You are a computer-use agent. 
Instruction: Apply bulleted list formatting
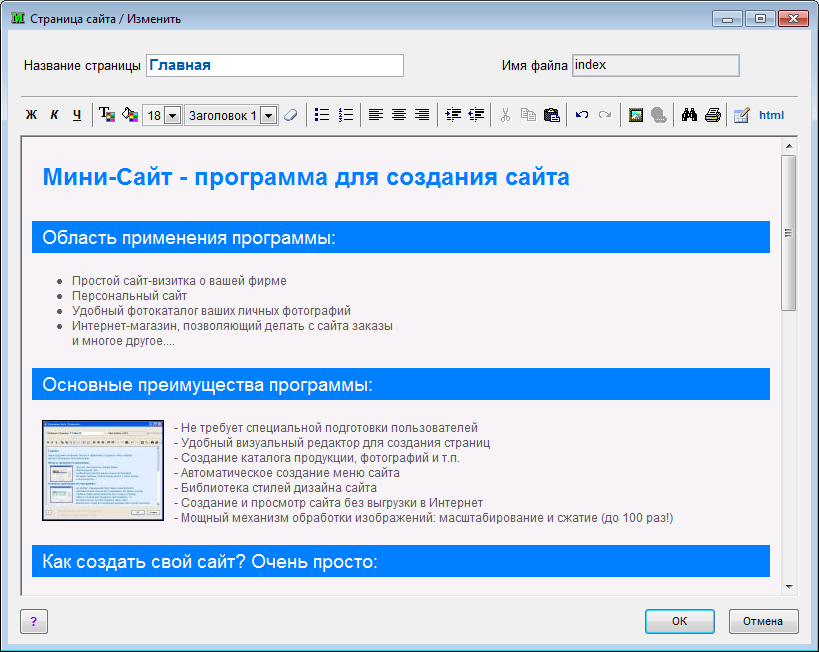[322, 115]
